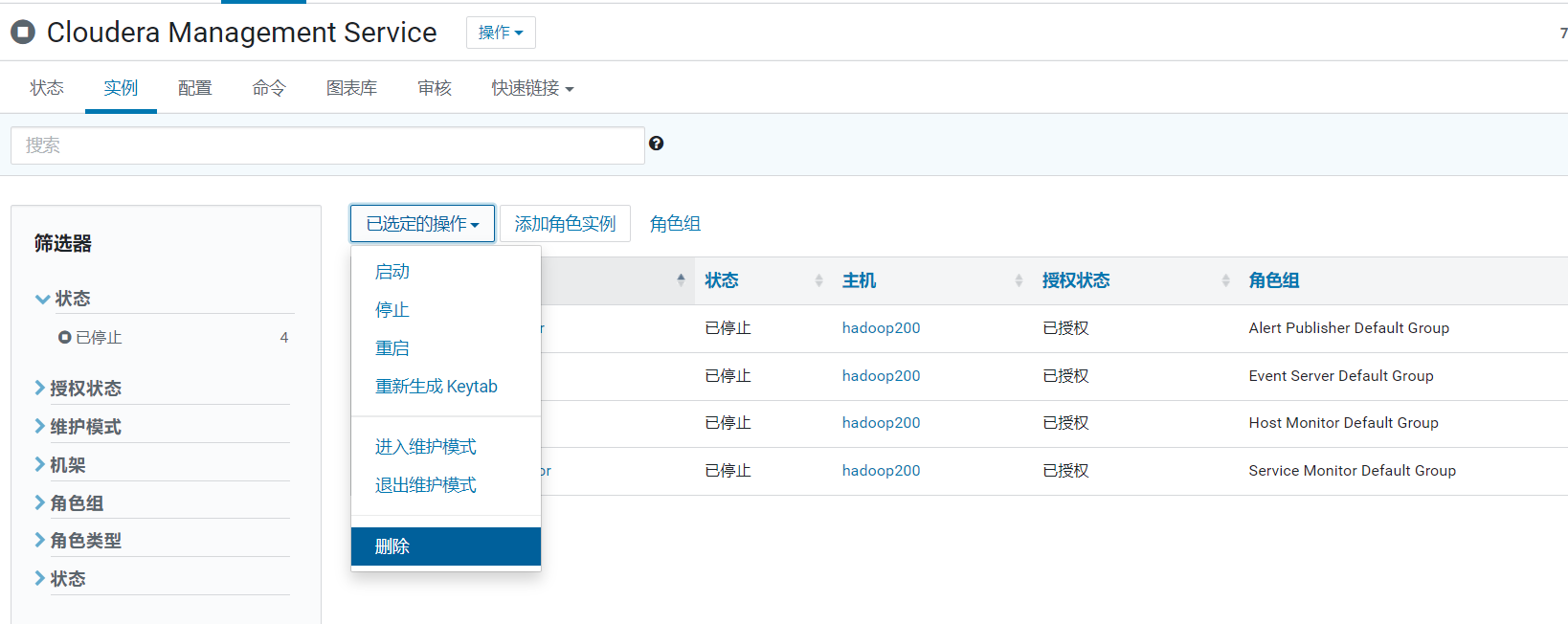The height and width of the screenshot is (624, 1568).
Task: Click Alert Publisher Default Group cell
Action: [x=1349, y=328]
